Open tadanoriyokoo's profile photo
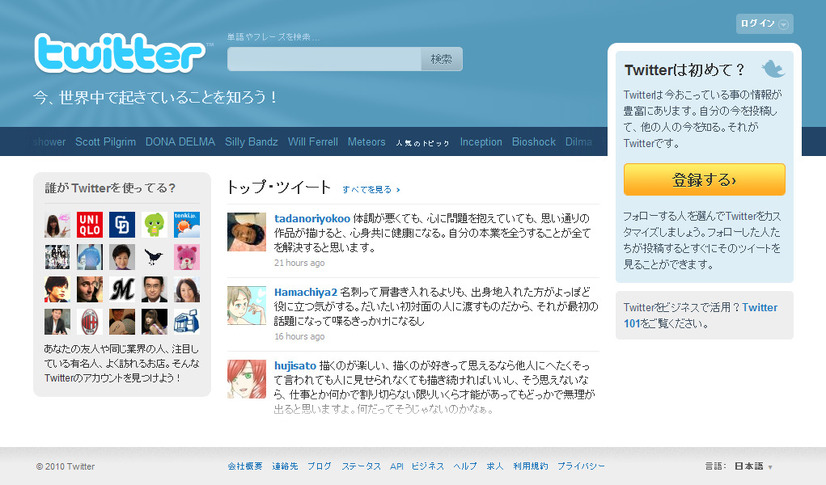This screenshot has height=485, width=826. (247, 232)
